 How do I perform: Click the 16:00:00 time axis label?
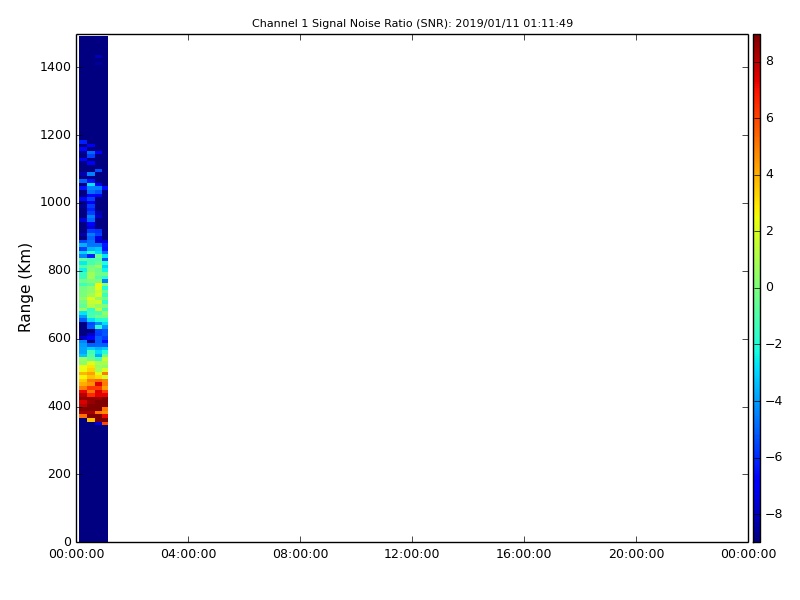click(x=524, y=554)
